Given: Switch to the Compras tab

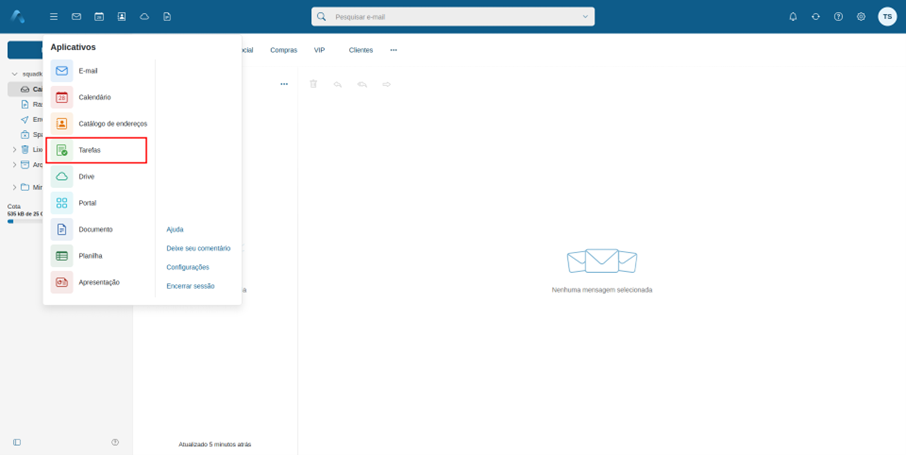Looking at the screenshot, I should (284, 50).
